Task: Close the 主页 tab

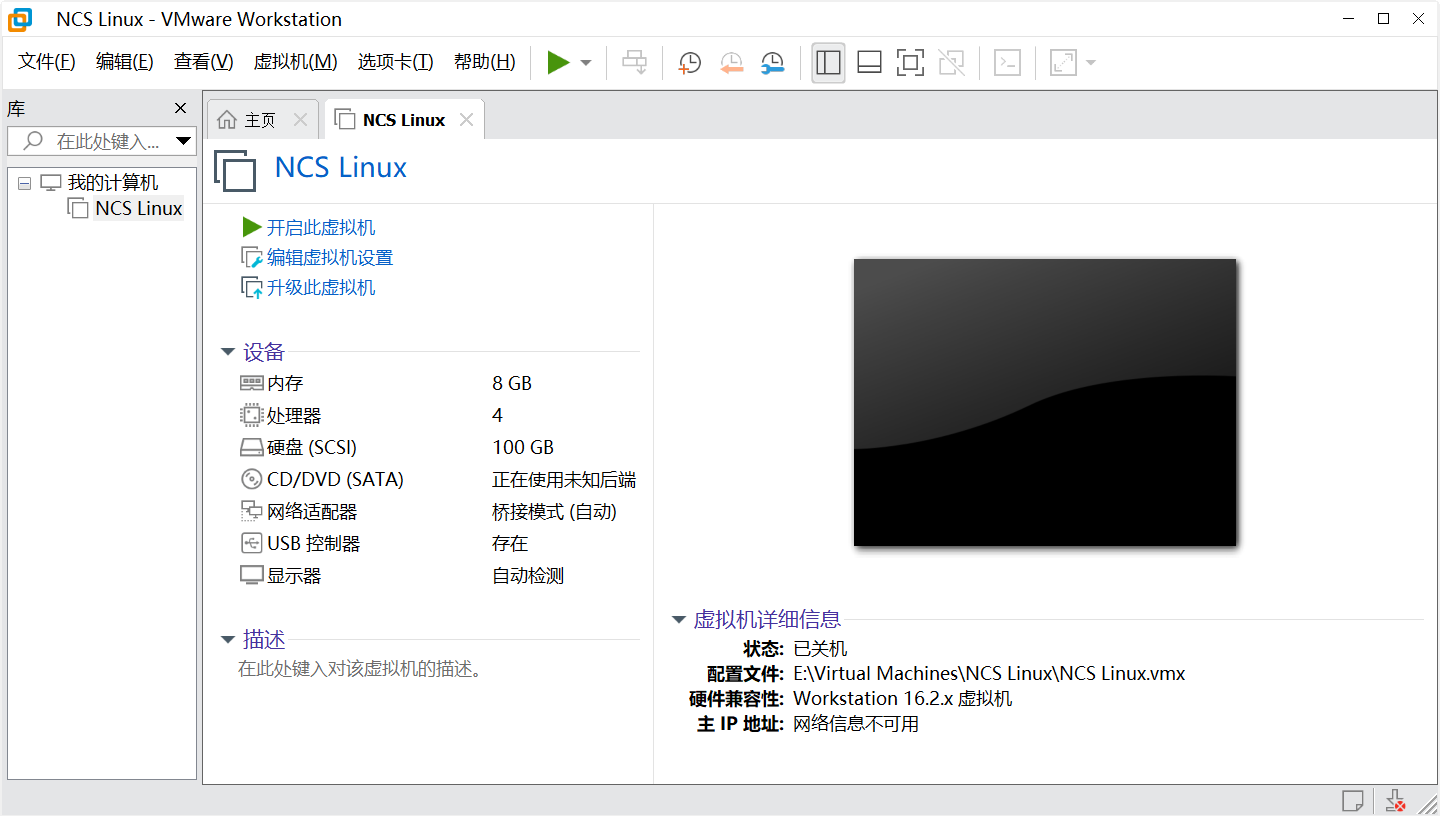Action: pyautogui.click(x=300, y=120)
